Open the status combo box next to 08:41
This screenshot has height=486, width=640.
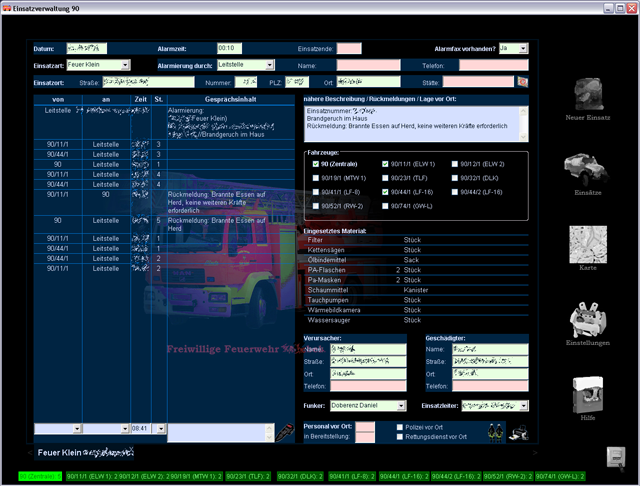click(x=161, y=428)
